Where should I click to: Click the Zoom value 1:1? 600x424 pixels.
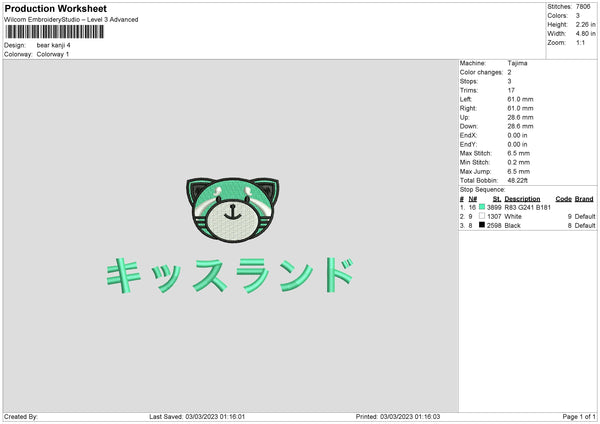tap(580, 42)
